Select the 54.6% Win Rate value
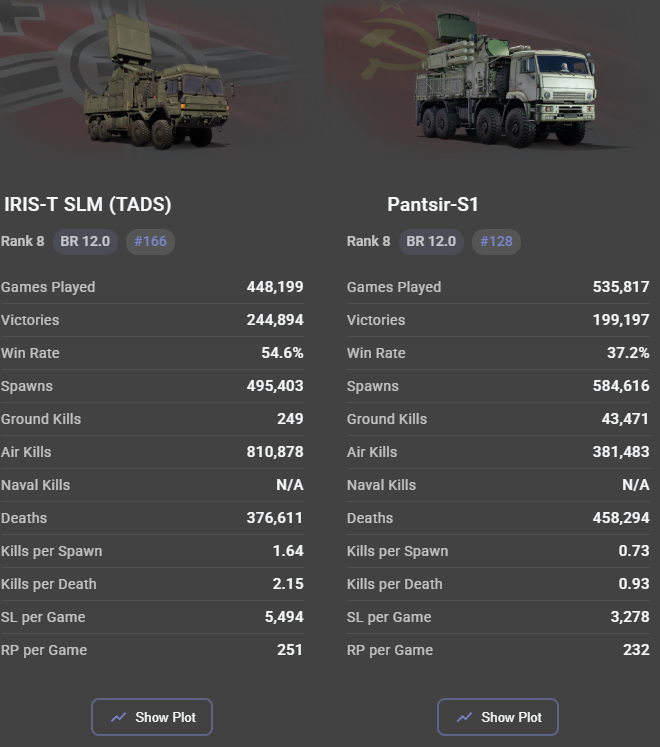Viewport: 660px width, 747px height. [283, 353]
